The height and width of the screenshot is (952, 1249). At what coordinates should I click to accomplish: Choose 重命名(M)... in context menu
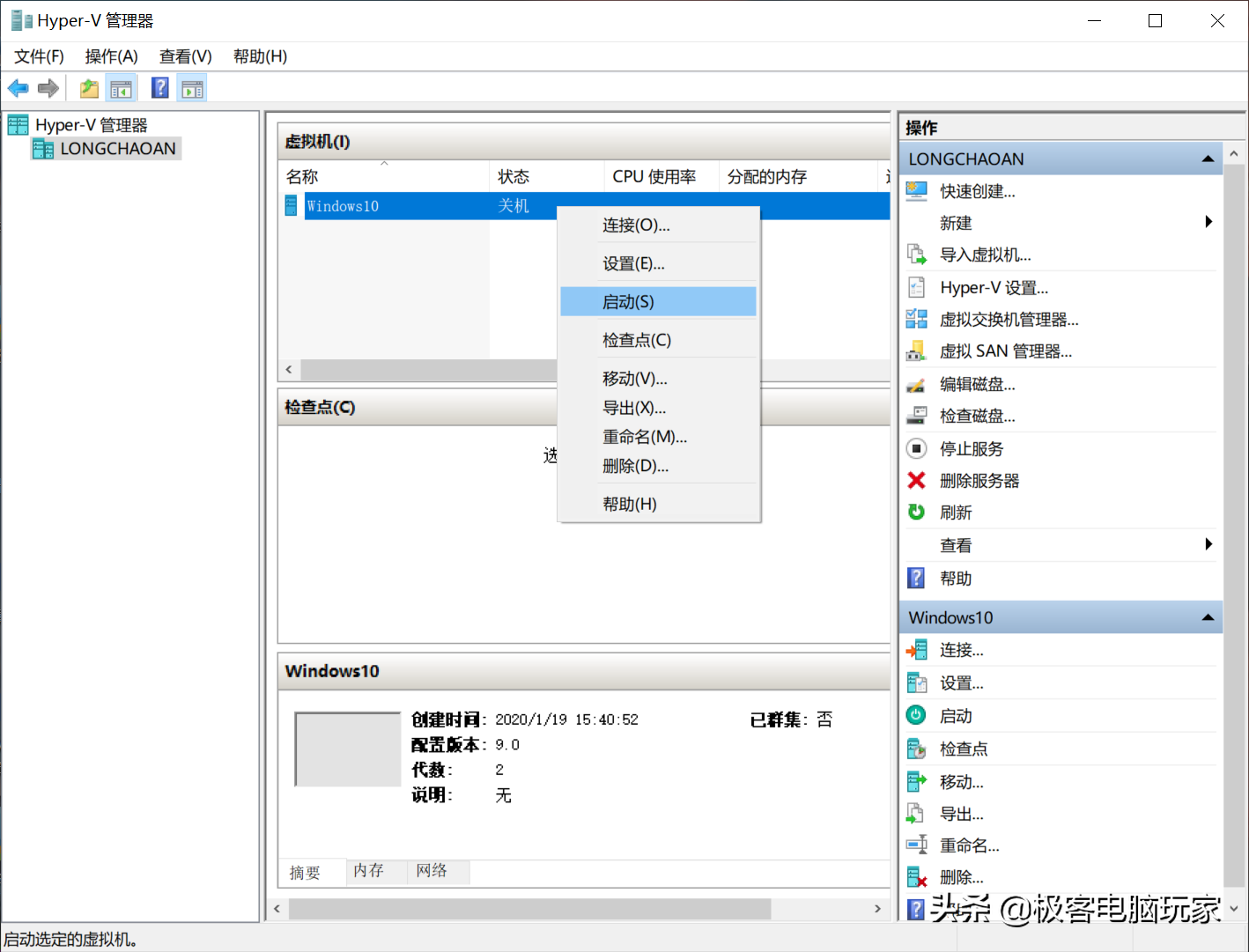point(659,437)
